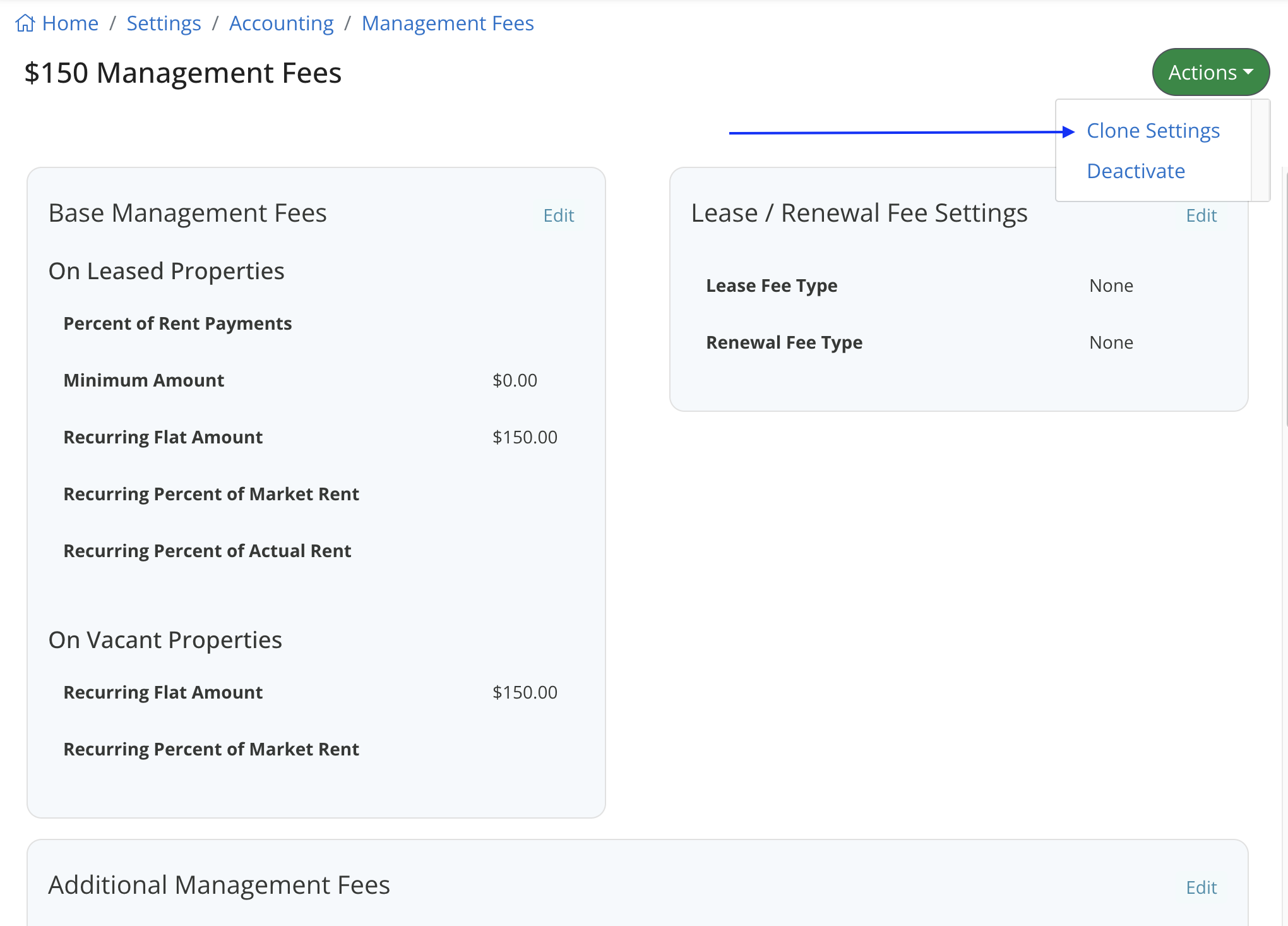Click the Recurring Flat Amount $150.00 value

click(x=525, y=436)
